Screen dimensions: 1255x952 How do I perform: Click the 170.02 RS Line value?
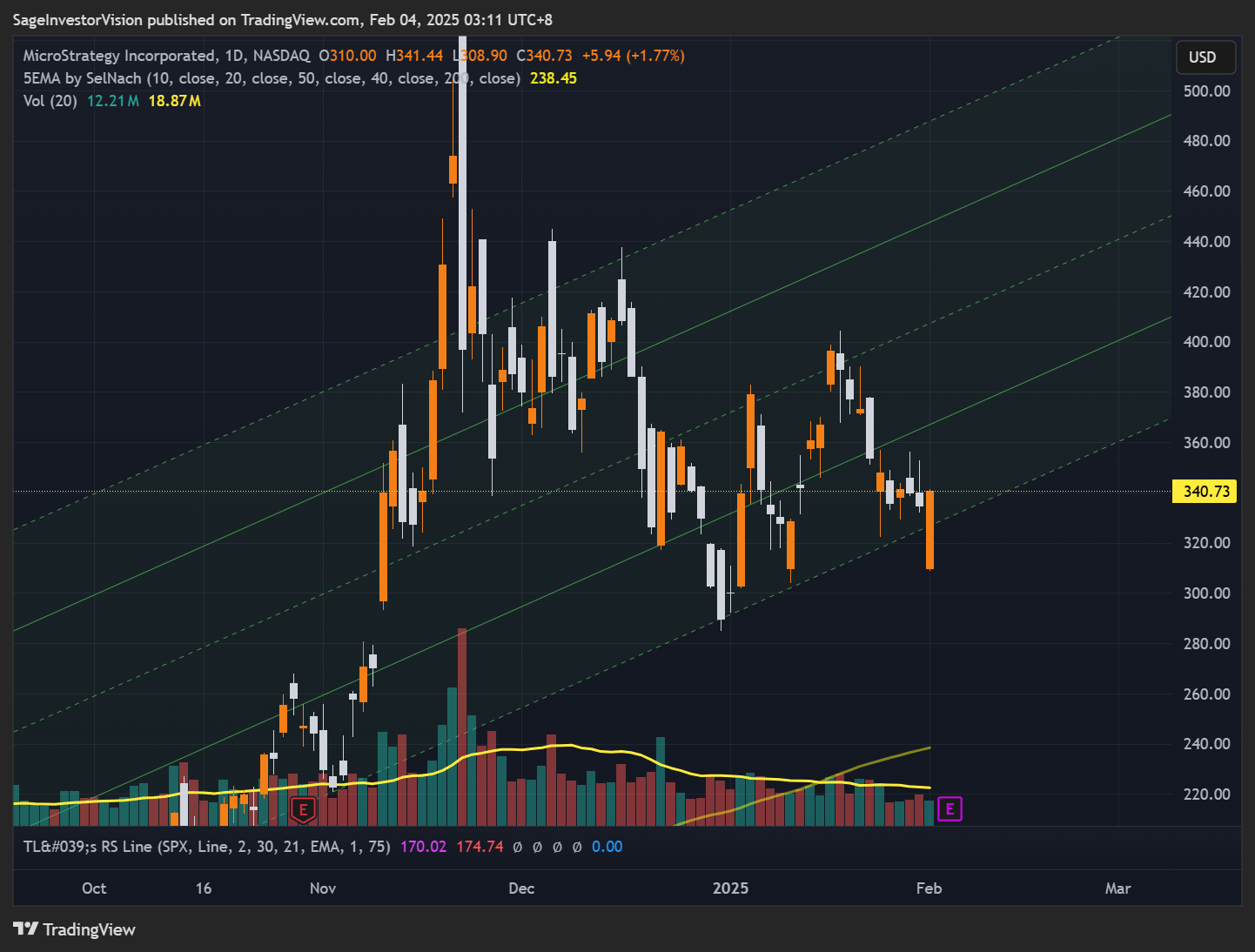pos(423,847)
